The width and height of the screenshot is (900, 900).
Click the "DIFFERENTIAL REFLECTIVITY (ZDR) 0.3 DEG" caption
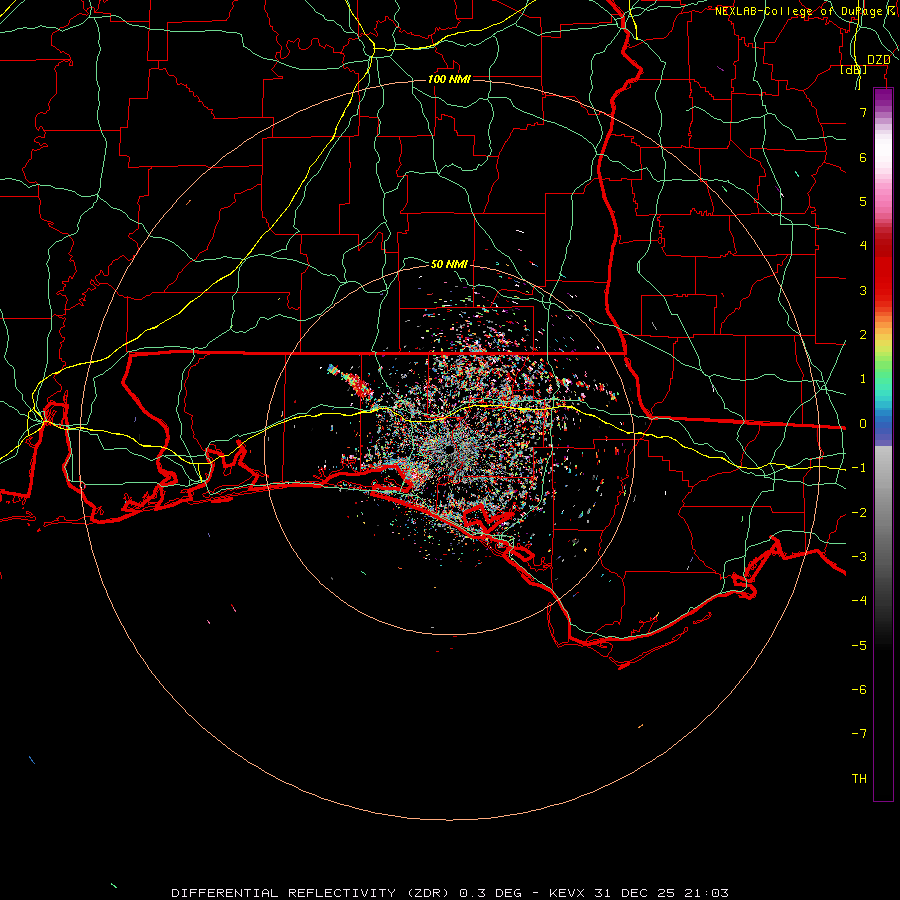(347, 893)
